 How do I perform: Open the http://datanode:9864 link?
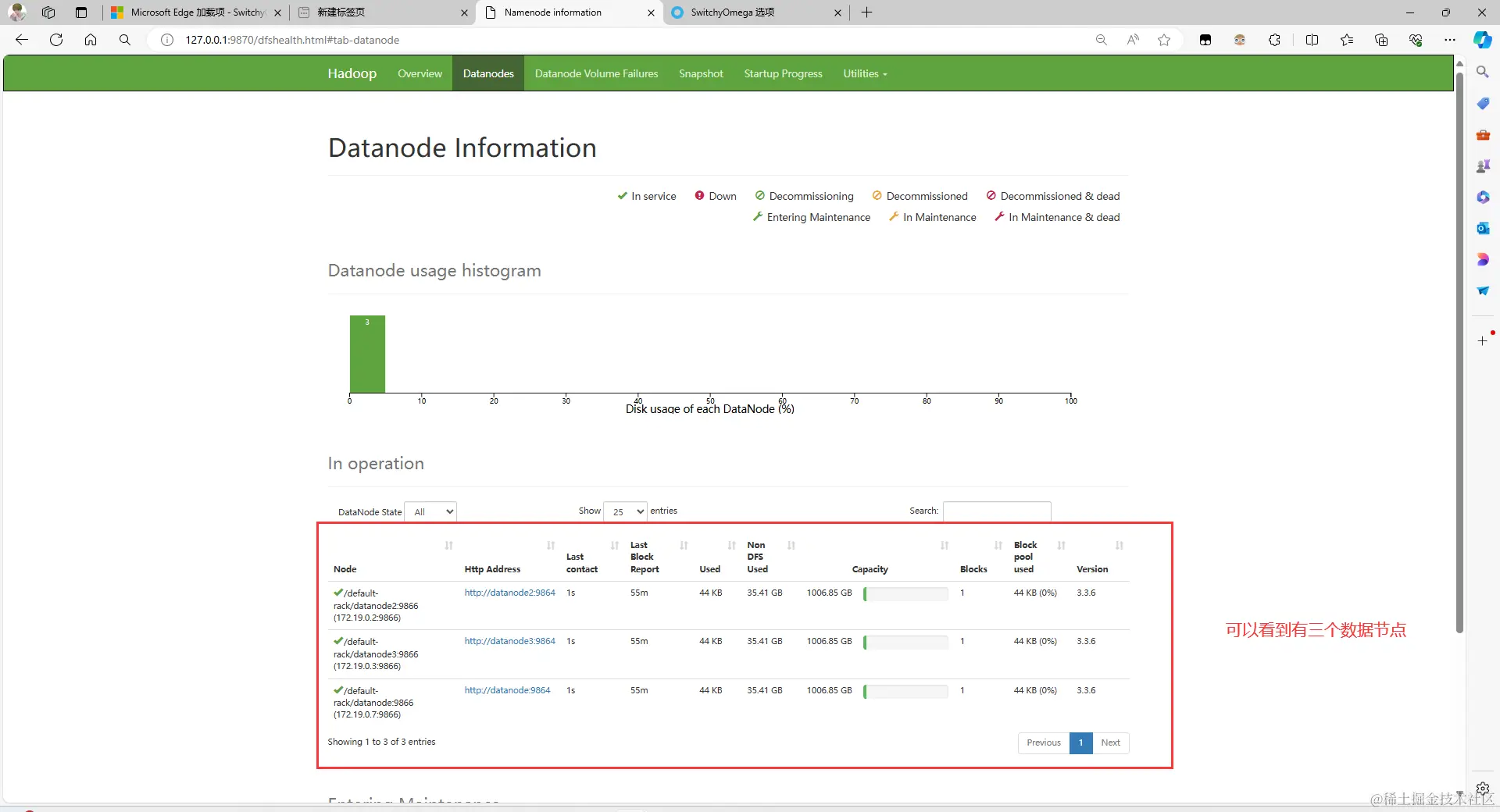507,690
